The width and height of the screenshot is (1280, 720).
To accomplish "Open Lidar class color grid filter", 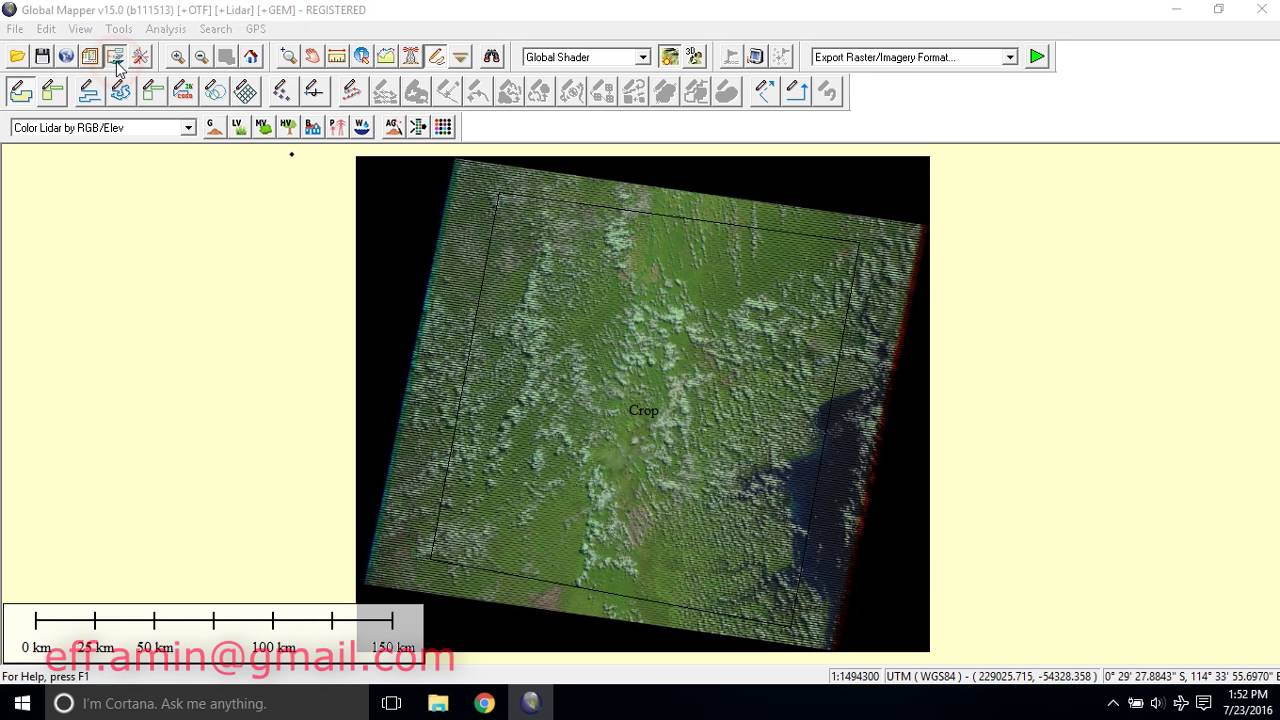I will (x=443, y=127).
